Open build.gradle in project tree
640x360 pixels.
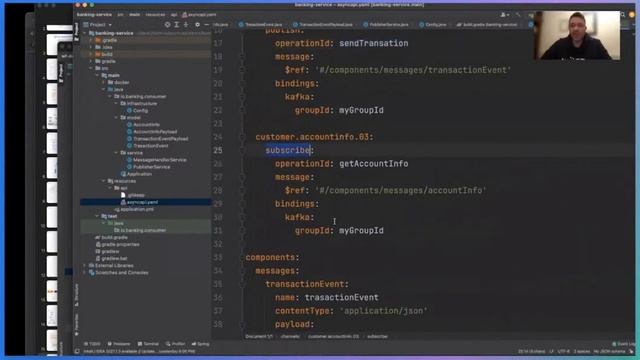coord(111,237)
